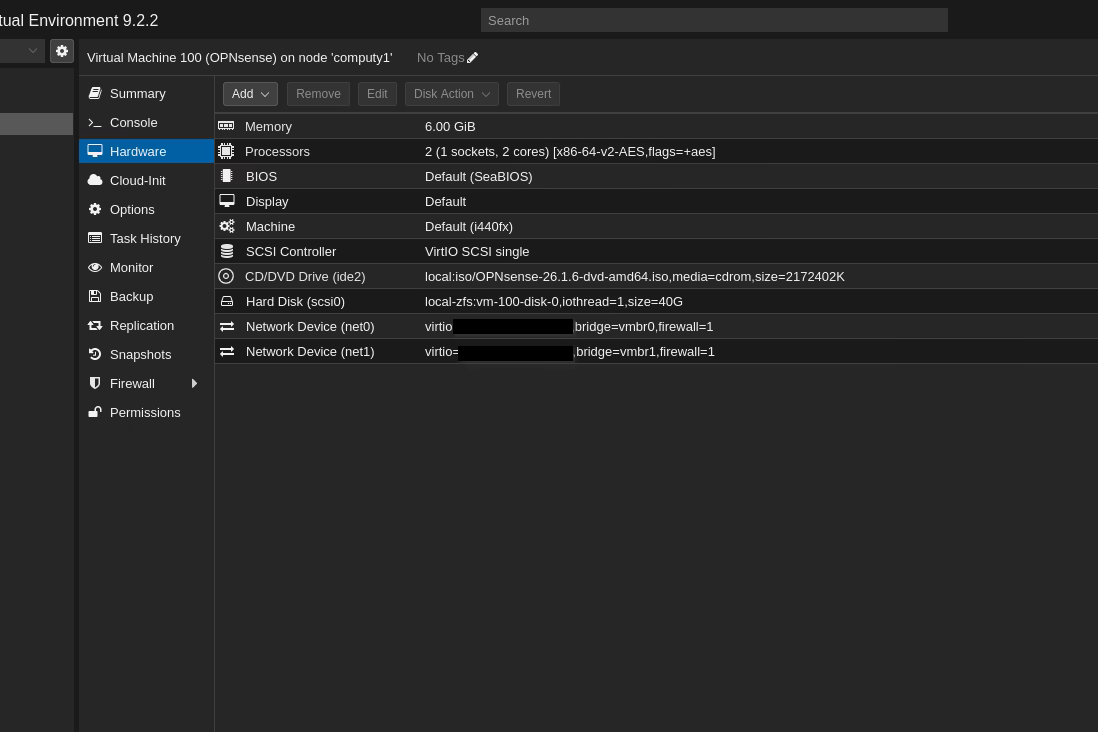Click the Permissions unlock icon

tap(95, 412)
